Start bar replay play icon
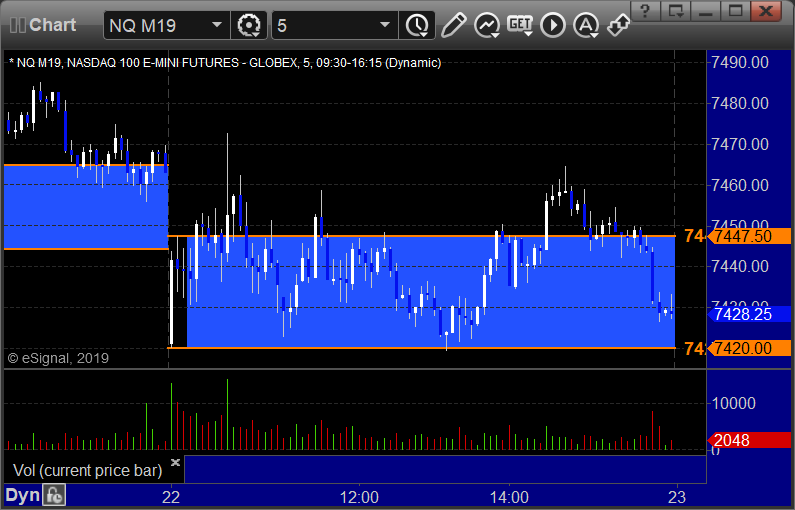 (x=553, y=25)
